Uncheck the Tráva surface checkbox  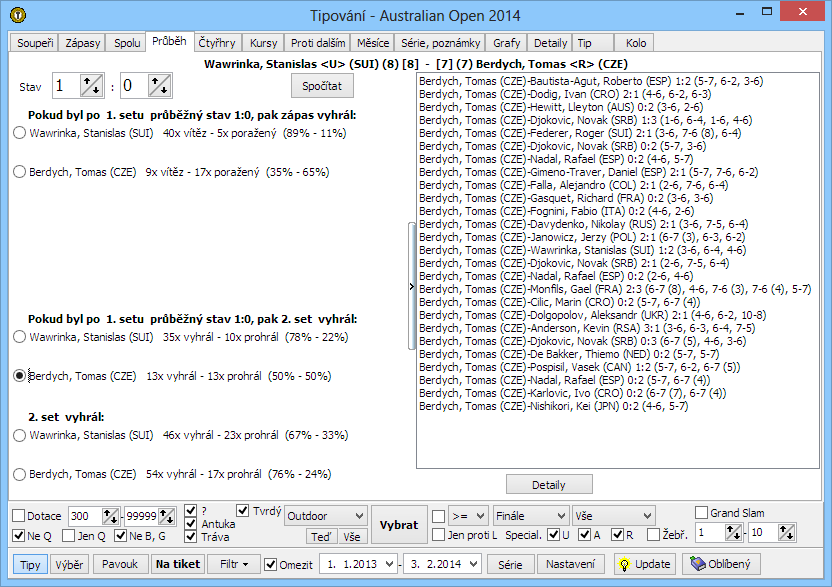click(191, 537)
